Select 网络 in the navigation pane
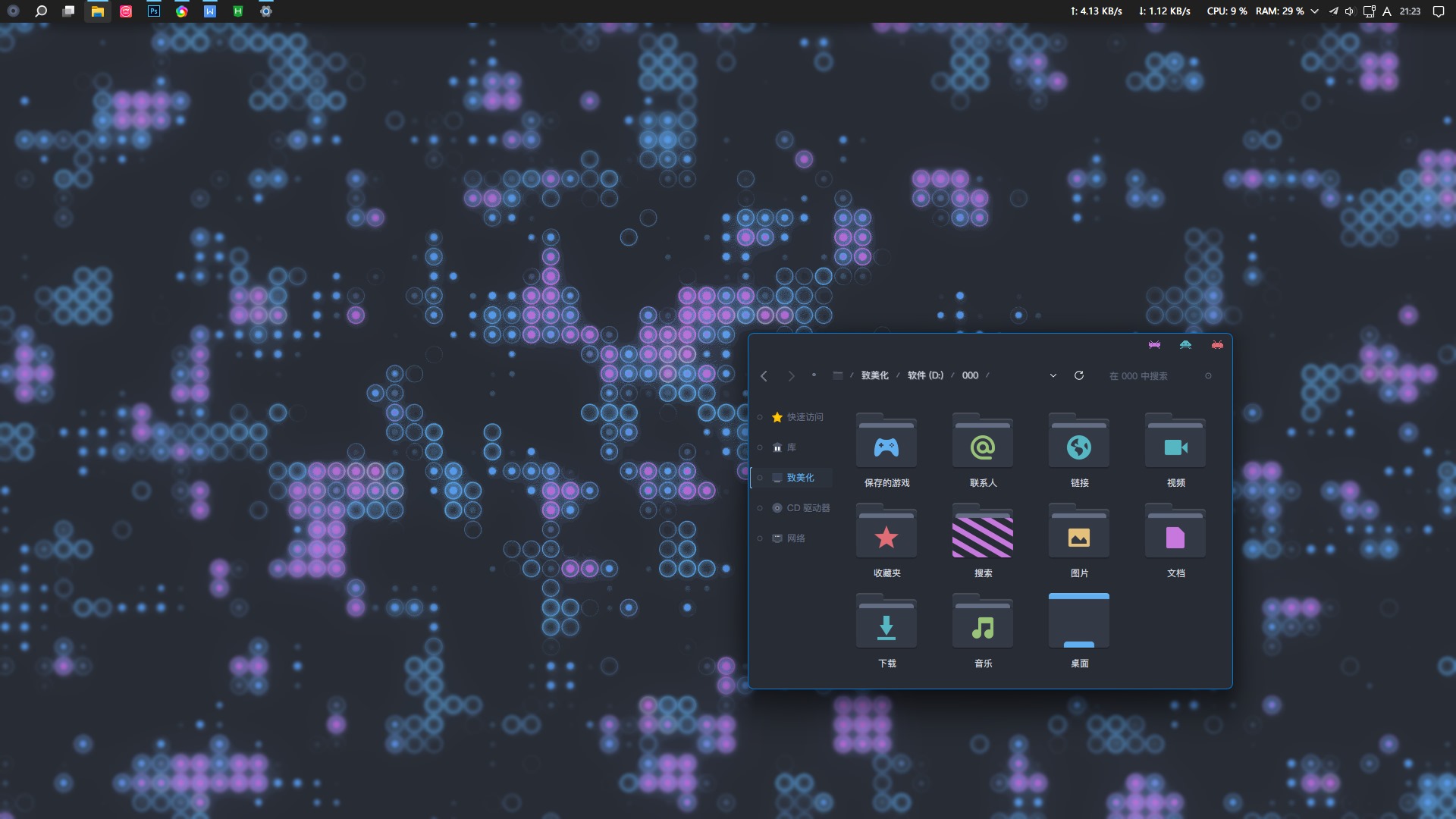The image size is (1456, 819). [795, 538]
